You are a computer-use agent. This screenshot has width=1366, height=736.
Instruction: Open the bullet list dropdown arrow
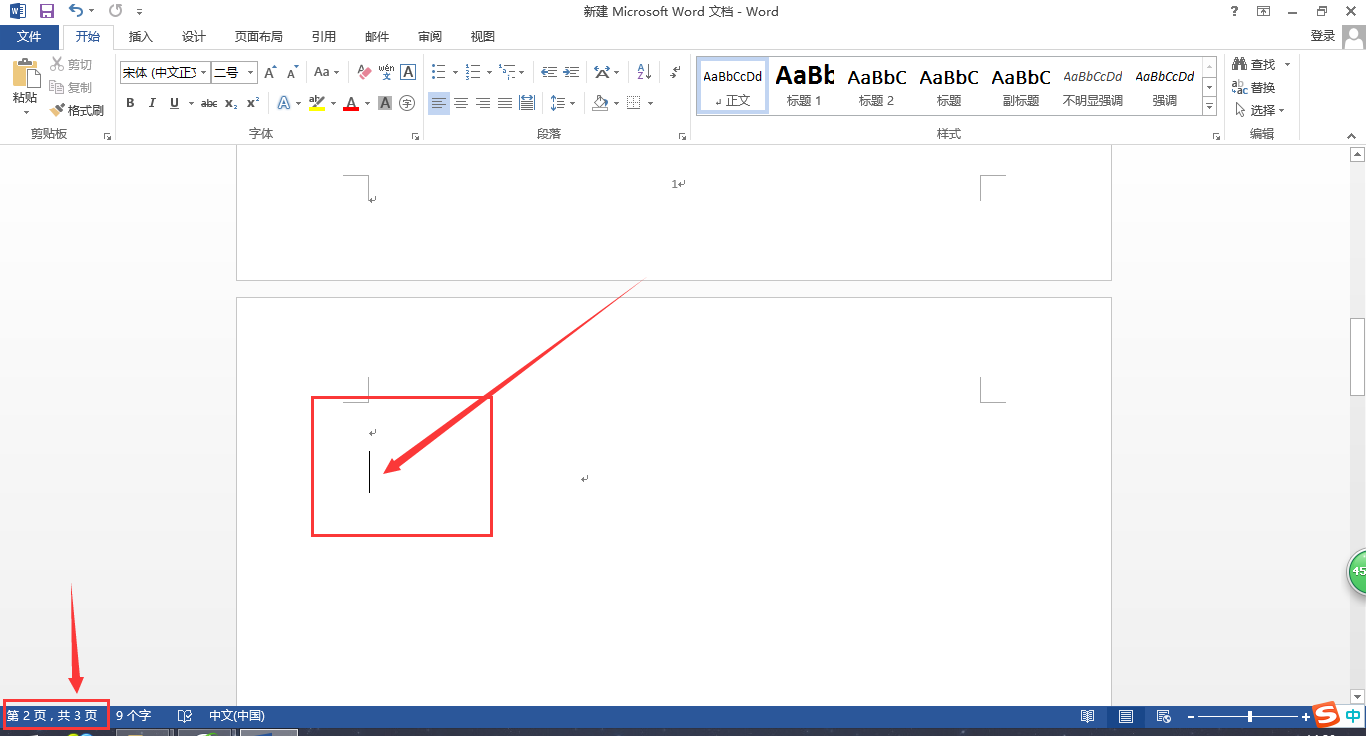click(x=455, y=72)
